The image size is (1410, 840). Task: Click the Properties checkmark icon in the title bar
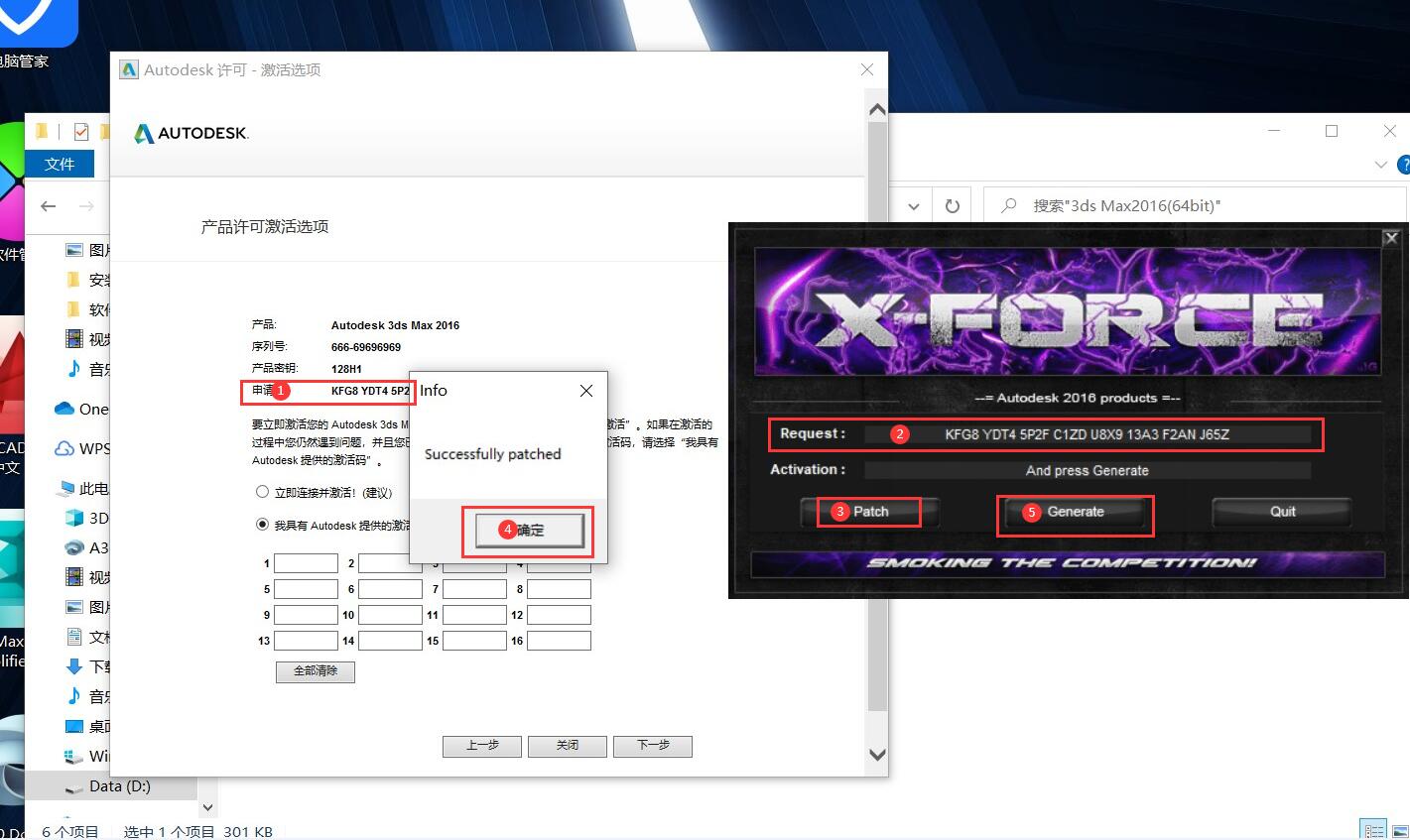(81, 132)
